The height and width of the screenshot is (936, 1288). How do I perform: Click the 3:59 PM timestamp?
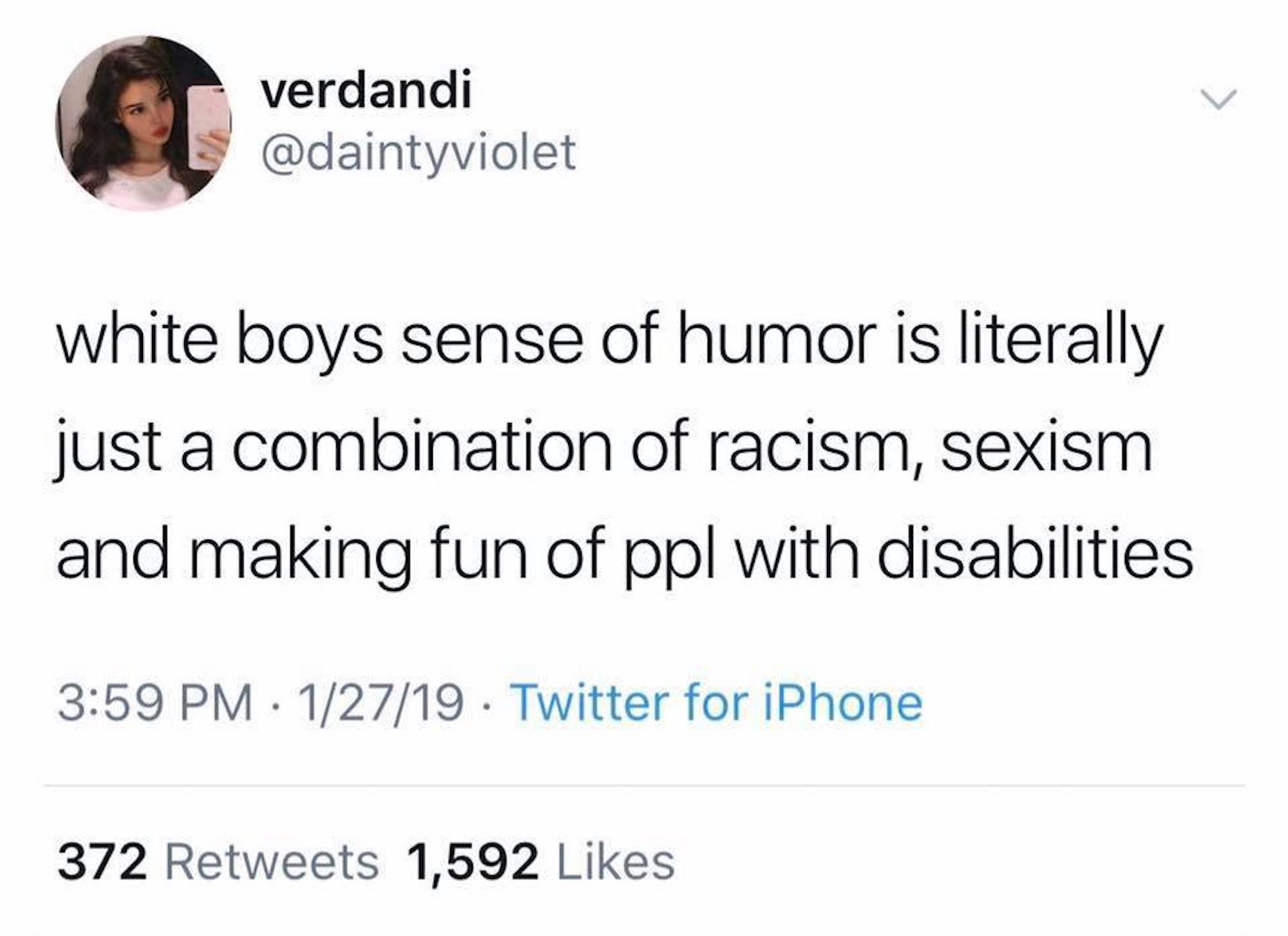coord(155,702)
